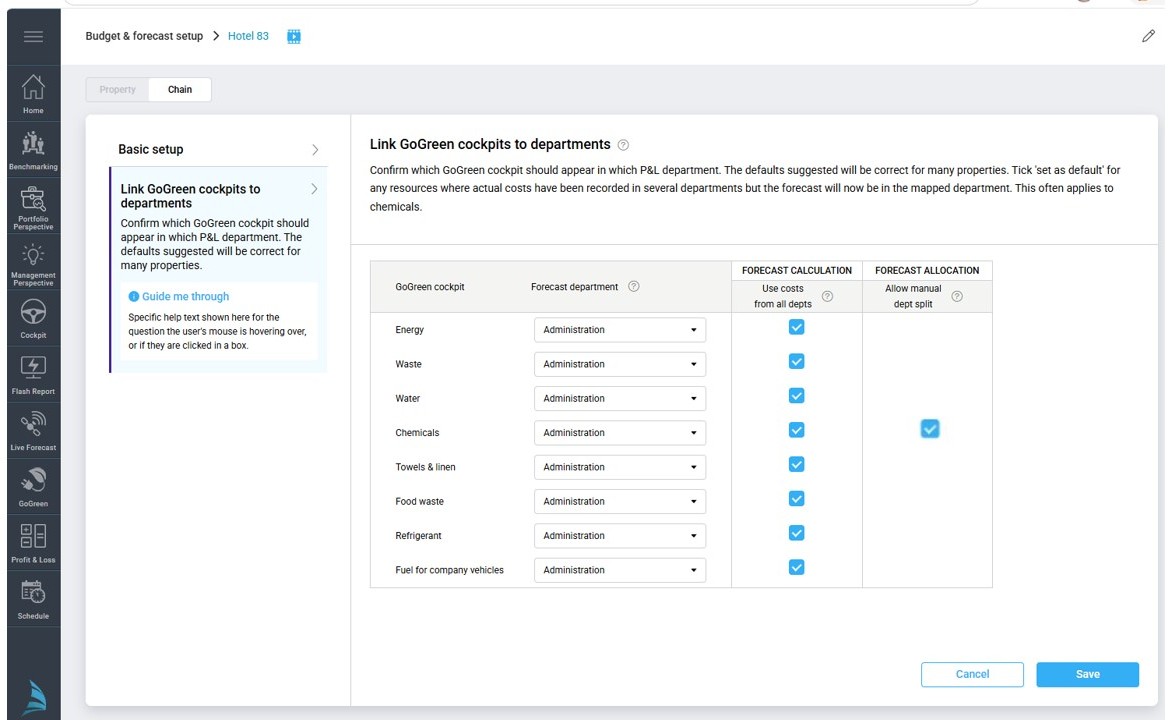Click Hotel 83 breadcrumb link
Screen dimensions: 1172x720
coord(248,36)
